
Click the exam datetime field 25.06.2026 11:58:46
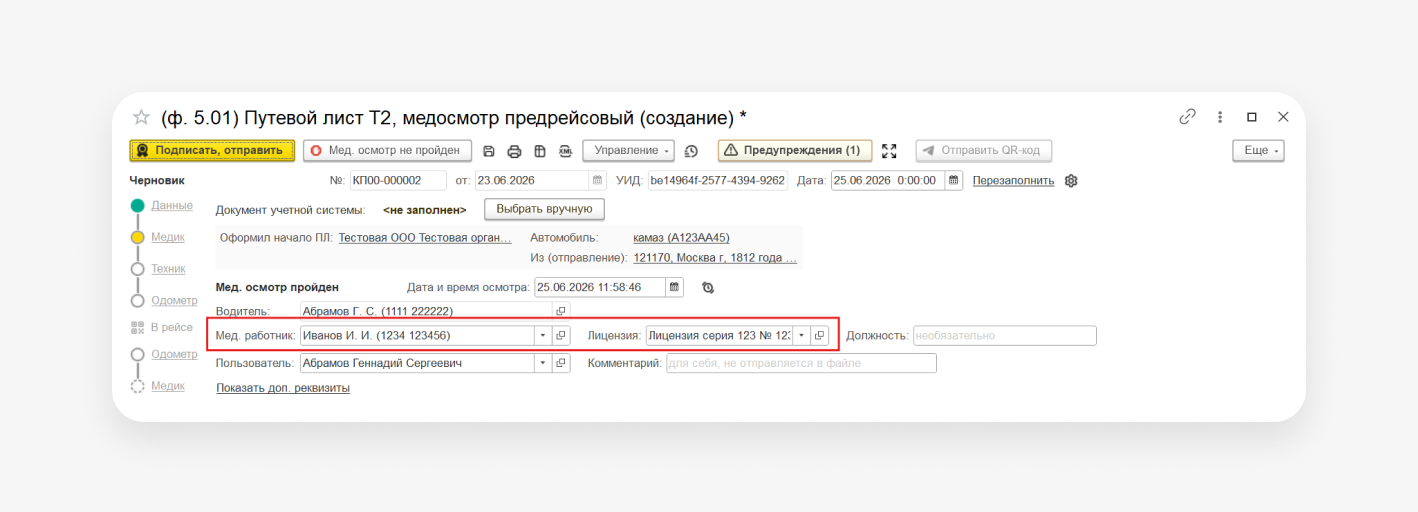click(x=601, y=287)
